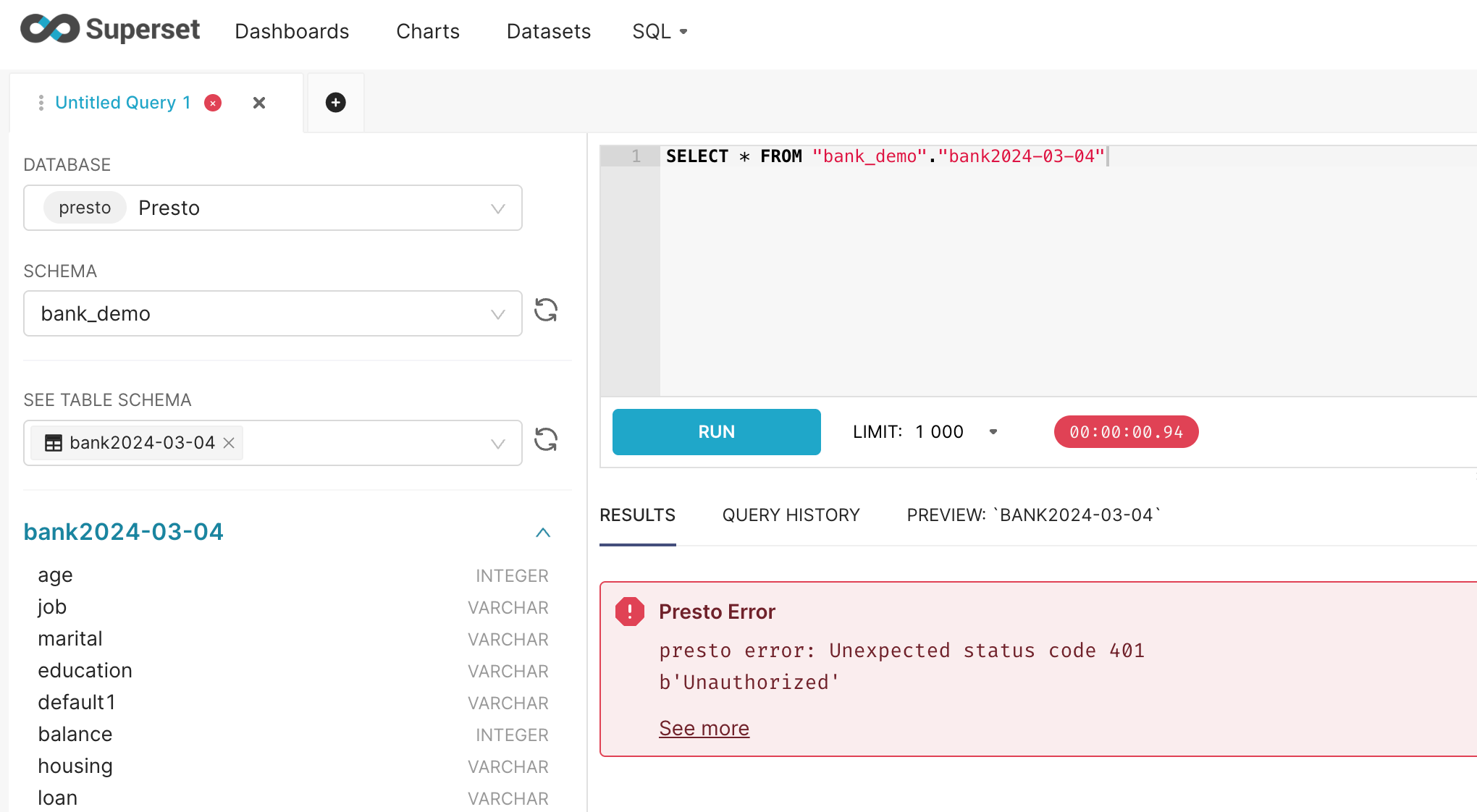Select the balance column row
This screenshot has height=812, width=1477.
pyautogui.click(x=293, y=735)
